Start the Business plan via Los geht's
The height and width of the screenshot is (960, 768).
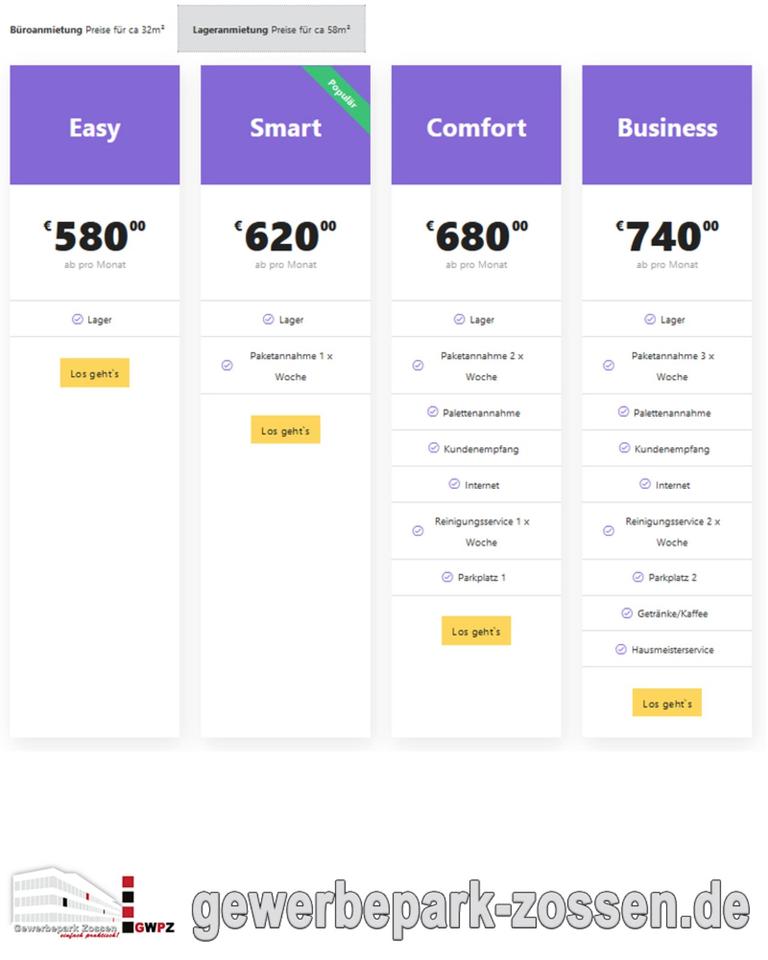[x=667, y=703]
